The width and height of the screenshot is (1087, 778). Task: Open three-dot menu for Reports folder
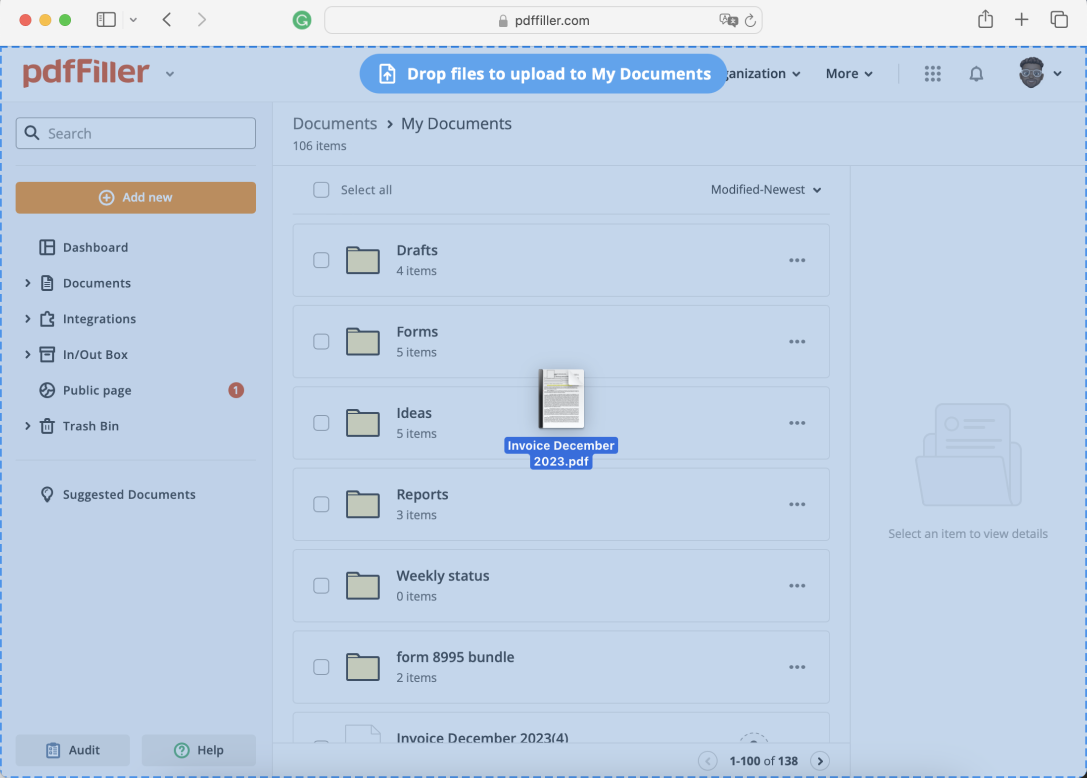pyautogui.click(x=797, y=504)
